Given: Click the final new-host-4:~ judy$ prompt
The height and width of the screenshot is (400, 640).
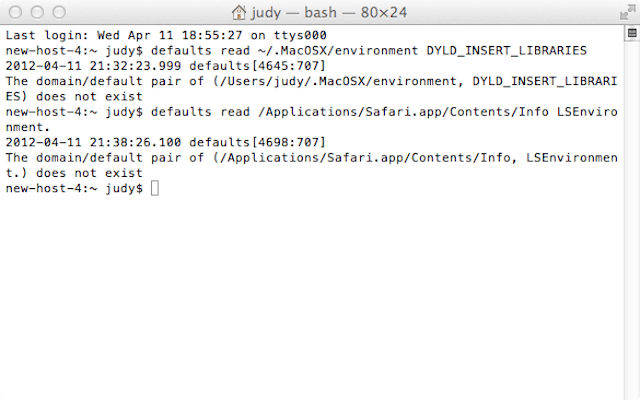Looking at the screenshot, I should (74, 188).
